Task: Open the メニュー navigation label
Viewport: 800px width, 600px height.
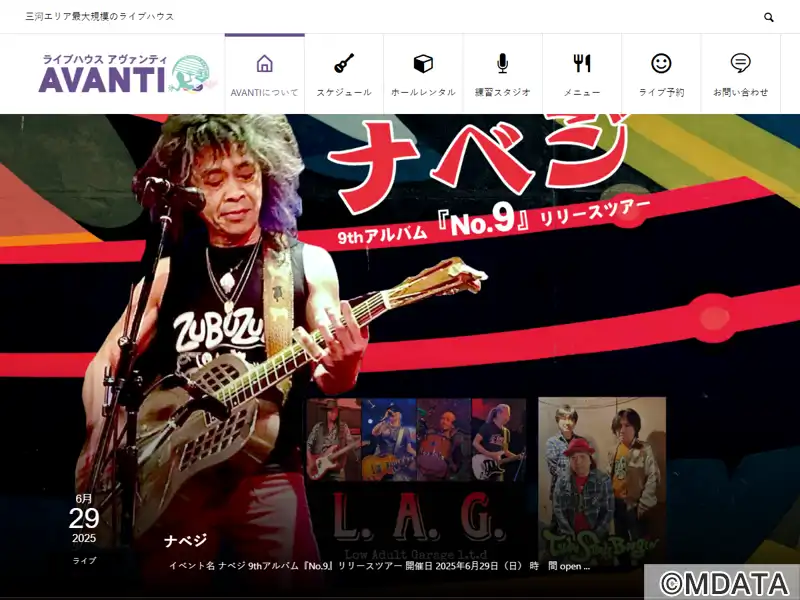Action: click(582, 93)
